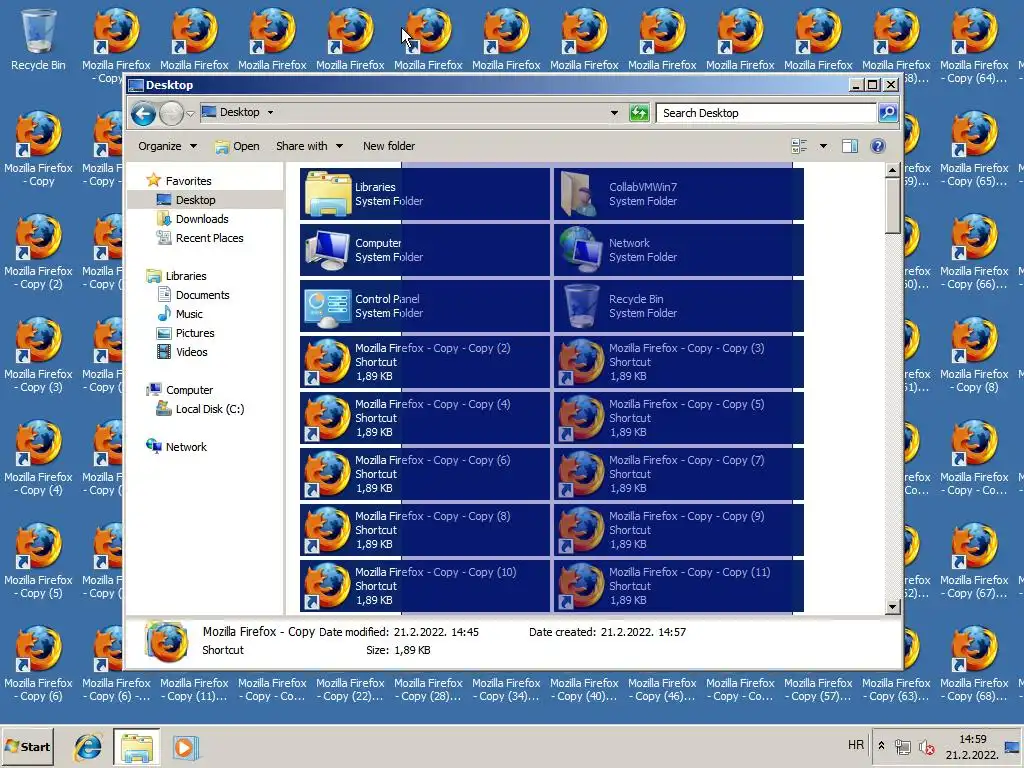Select Mozilla Firefox - Copy - Copy (11) shortcut
The width and height of the screenshot is (1024, 768).
[x=679, y=586]
